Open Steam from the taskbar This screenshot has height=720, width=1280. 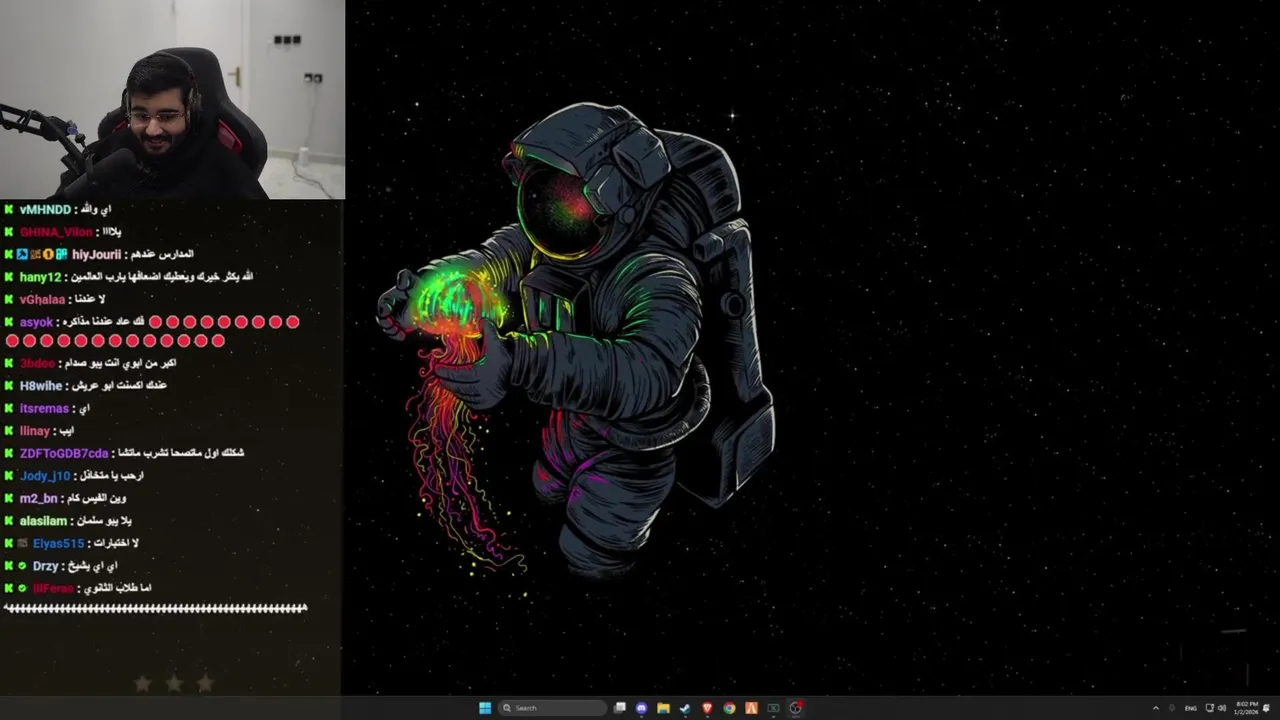point(685,708)
